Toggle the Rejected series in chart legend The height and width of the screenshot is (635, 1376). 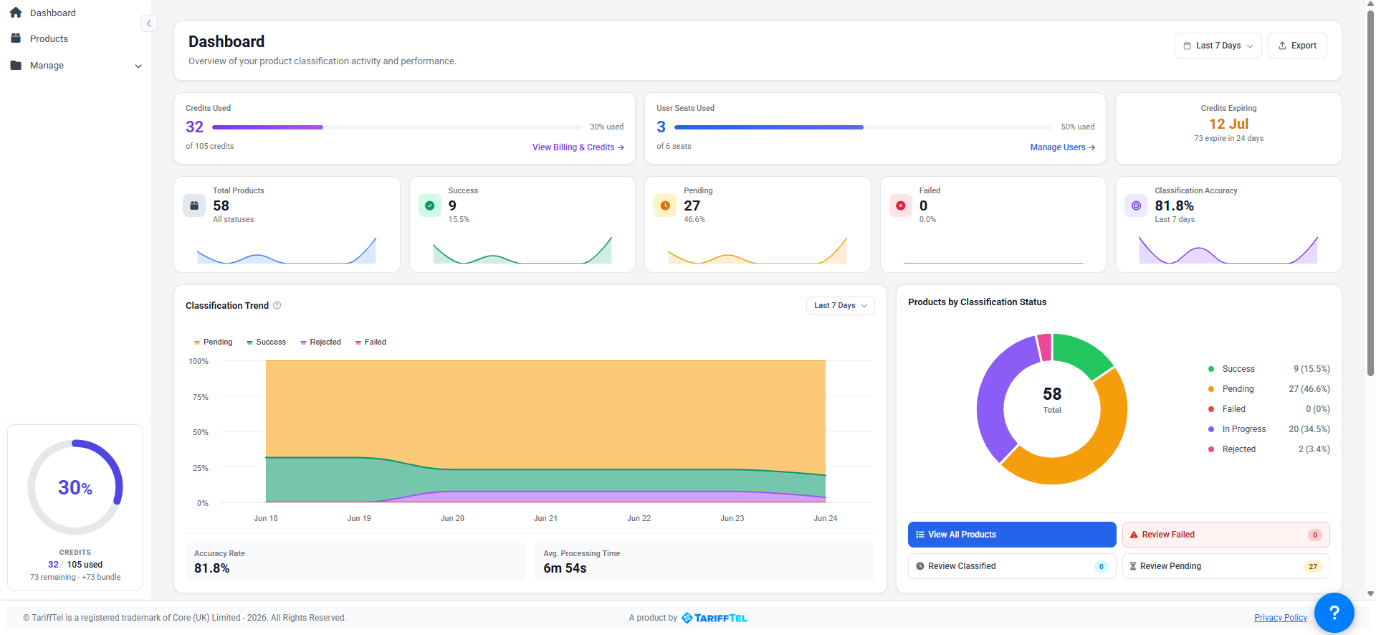(320, 342)
